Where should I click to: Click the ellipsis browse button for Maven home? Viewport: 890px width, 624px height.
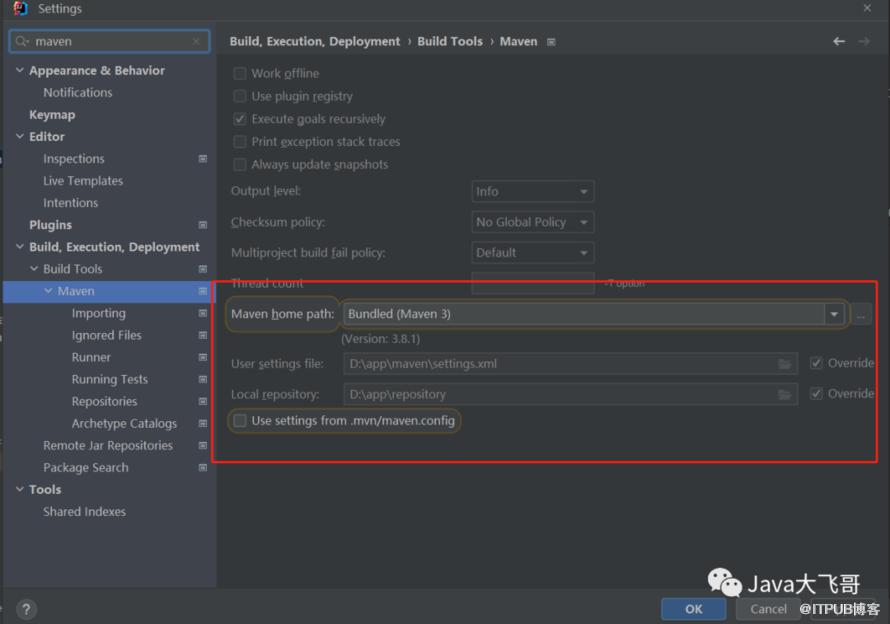(x=861, y=315)
